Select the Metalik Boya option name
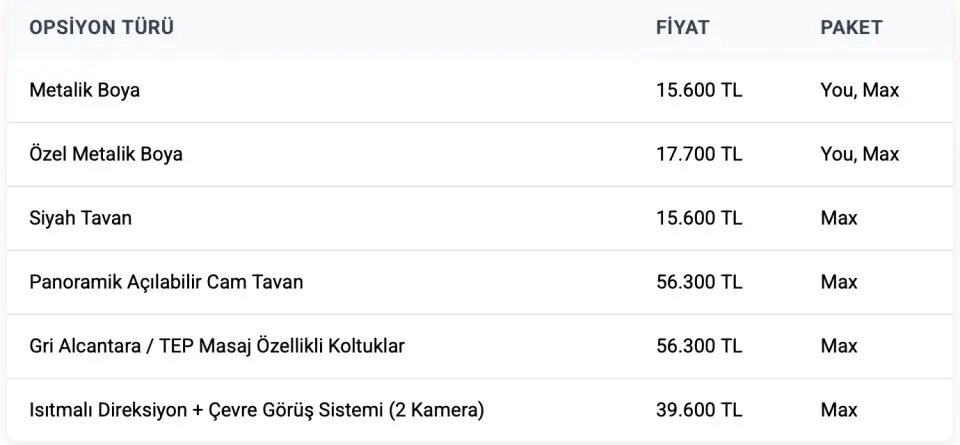Screen dimensions: 960x445 [85, 91]
